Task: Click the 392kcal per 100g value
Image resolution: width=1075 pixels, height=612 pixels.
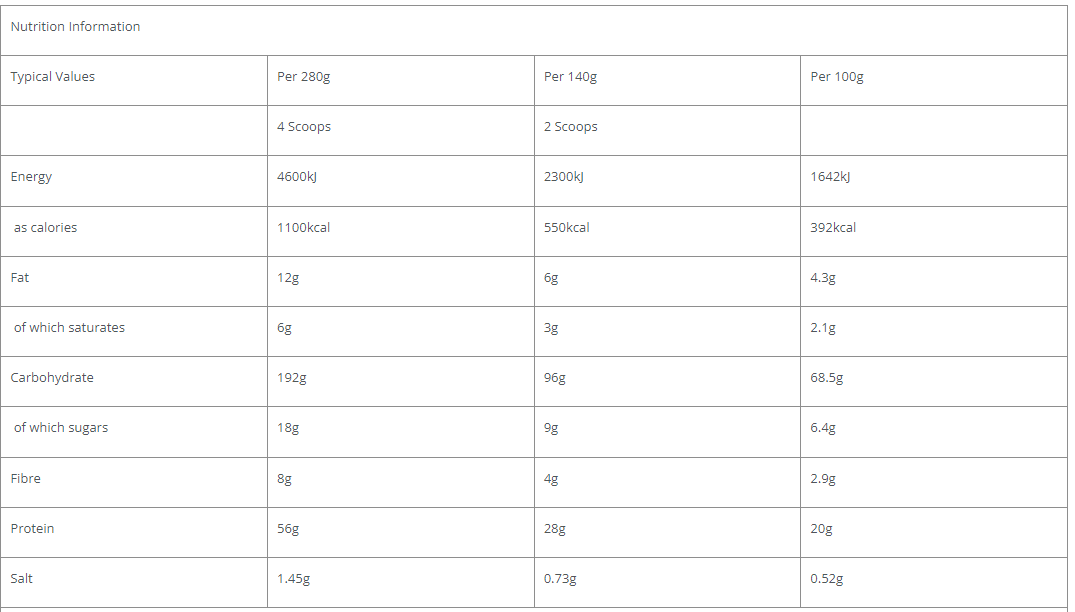Action: click(833, 228)
